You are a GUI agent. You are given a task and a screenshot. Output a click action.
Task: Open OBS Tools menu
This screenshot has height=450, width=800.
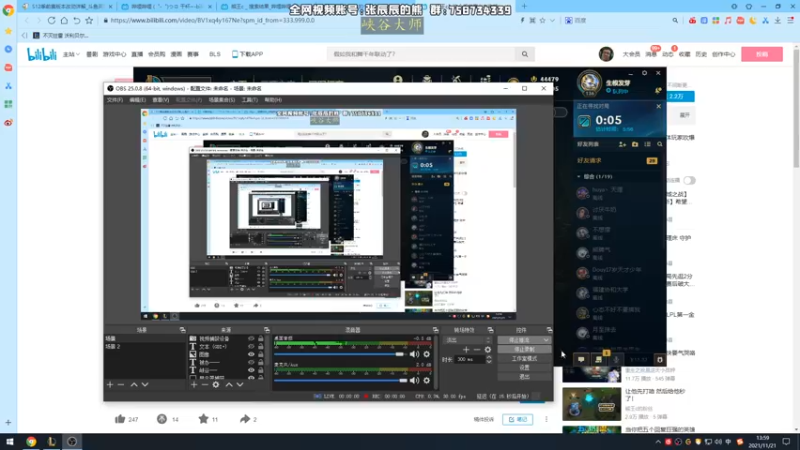click(x=249, y=100)
